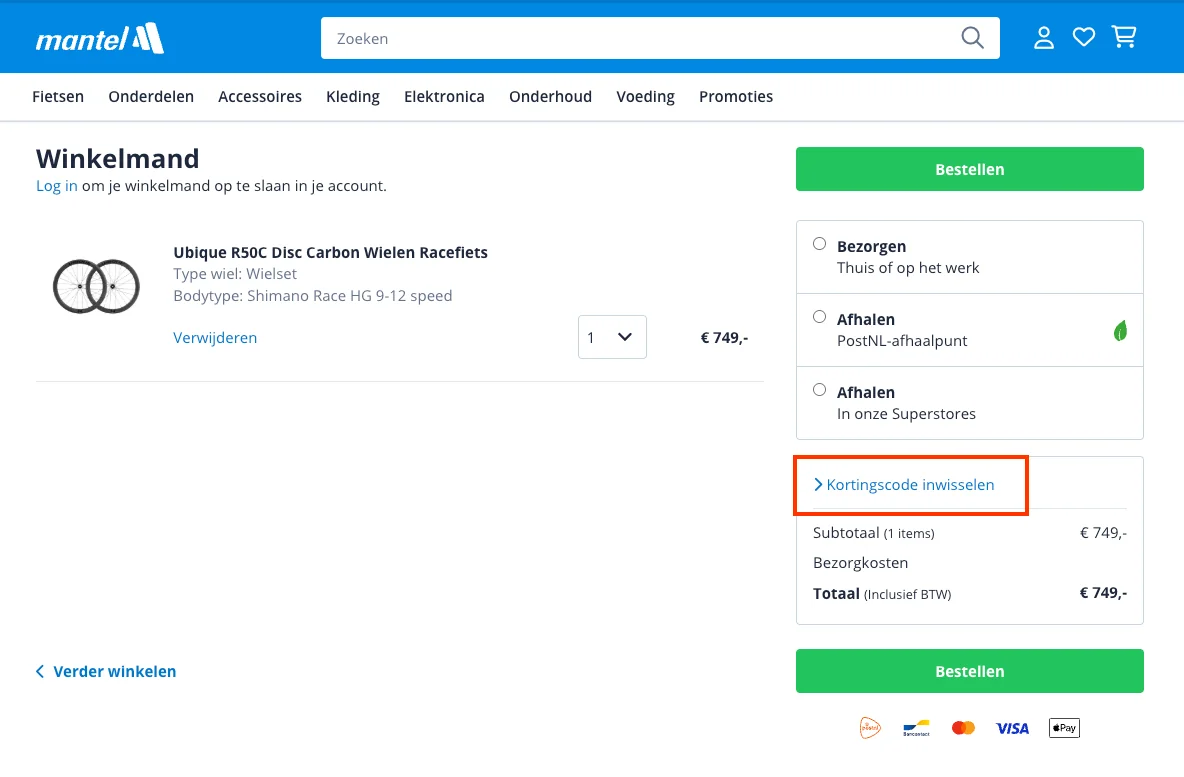The height and width of the screenshot is (777, 1184).
Task: Click the Subtotaal (1 items) label
Action: (x=874, y=533)
